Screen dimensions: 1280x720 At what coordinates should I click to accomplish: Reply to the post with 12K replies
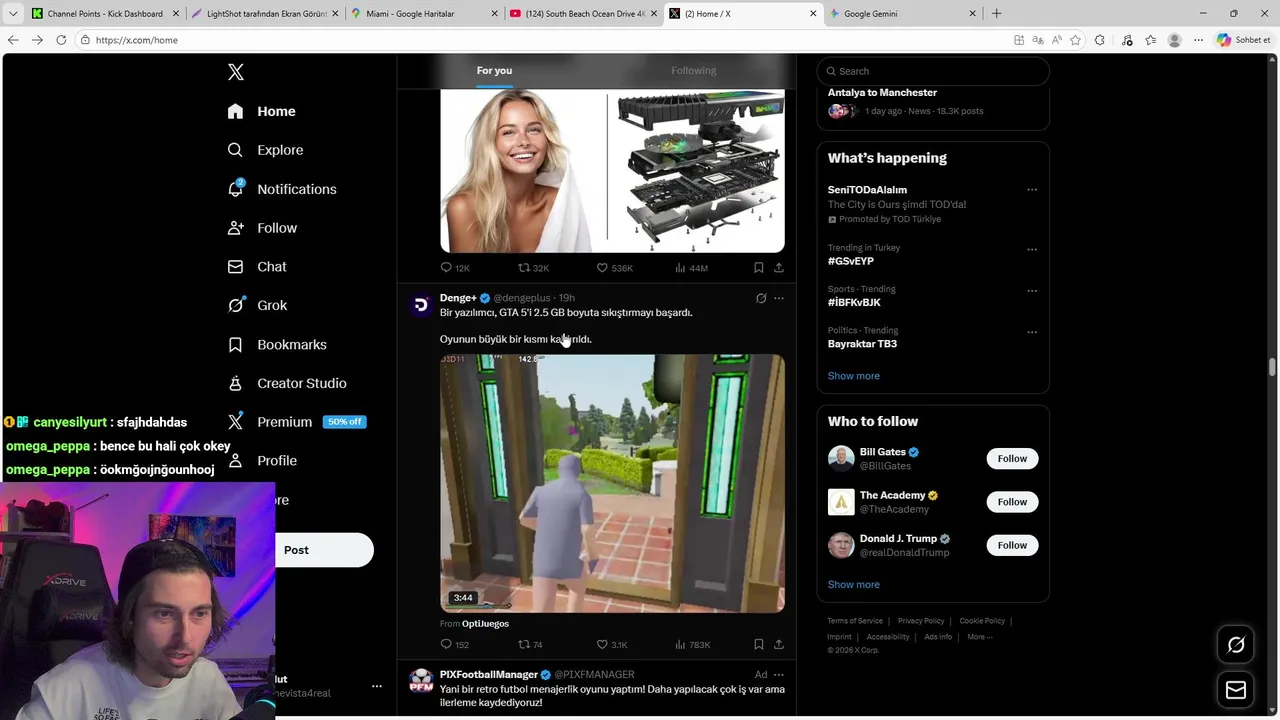point(446,268)
